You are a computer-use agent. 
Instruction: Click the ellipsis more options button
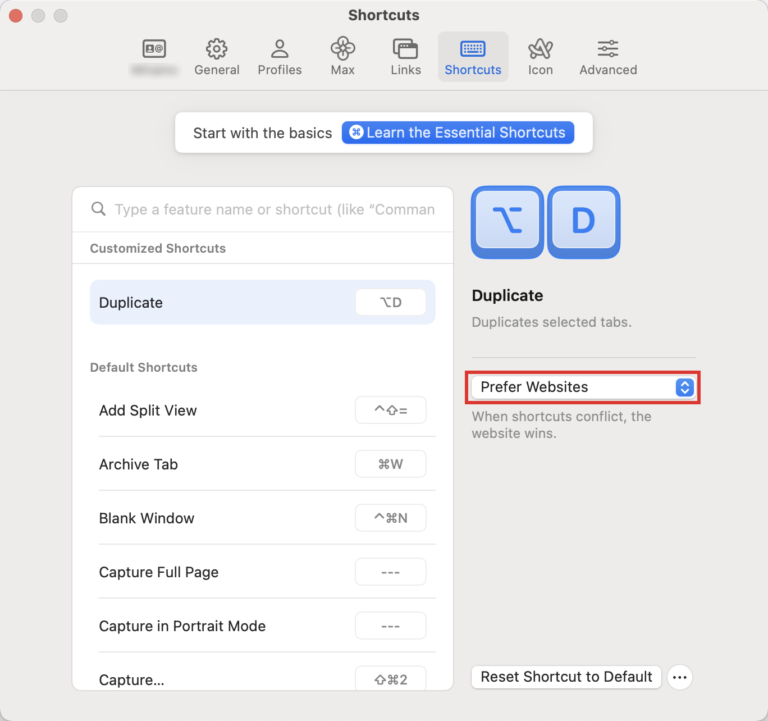click(680, 677)
